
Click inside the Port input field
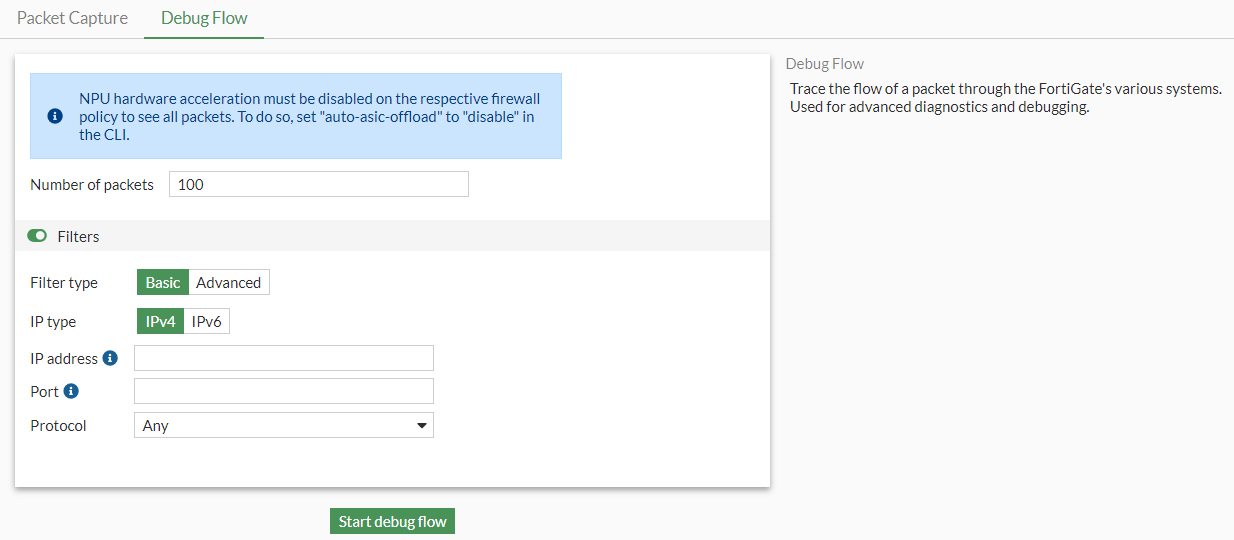(x=284, y=391)
